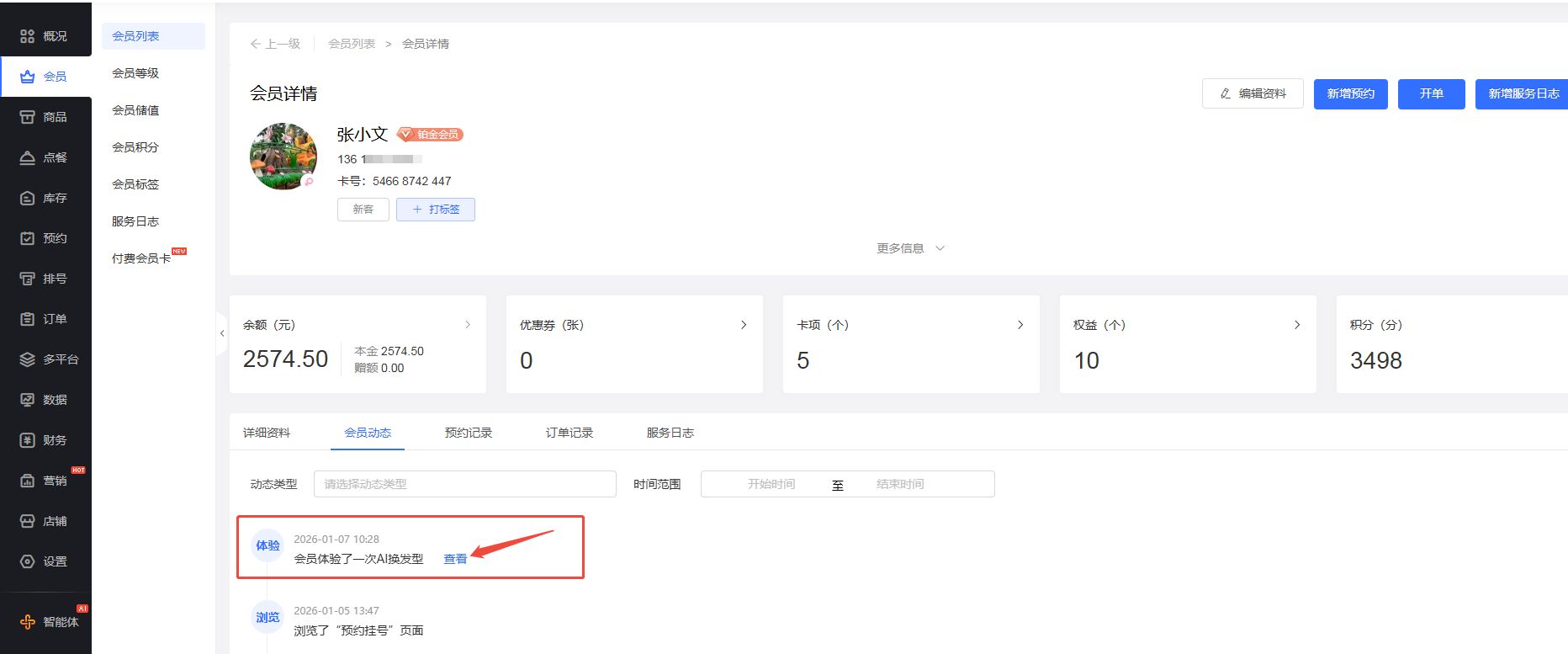
Task: Open the 权益 benefits card arrow
Action: pos(1297,325)
